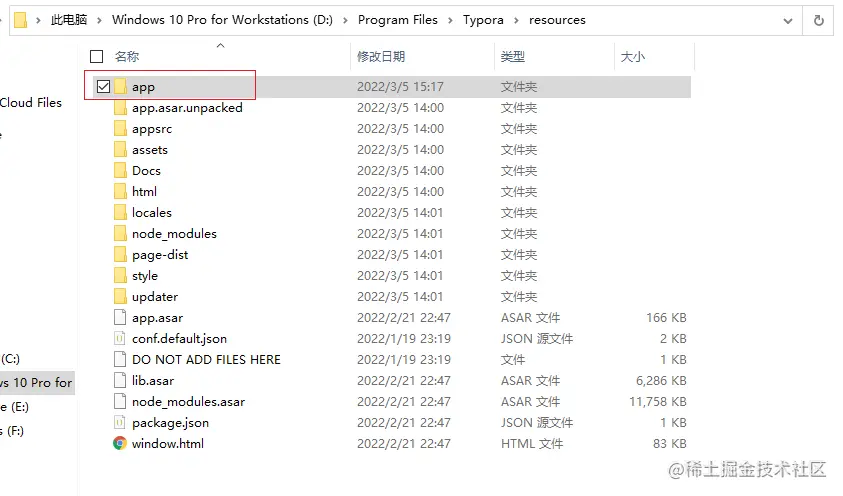The image size is (843, 496).
Task: Go to Windows 10 Pro for Workstations (D:) breadcrumb
Action: pyautogui.click(x=222, y=20)
